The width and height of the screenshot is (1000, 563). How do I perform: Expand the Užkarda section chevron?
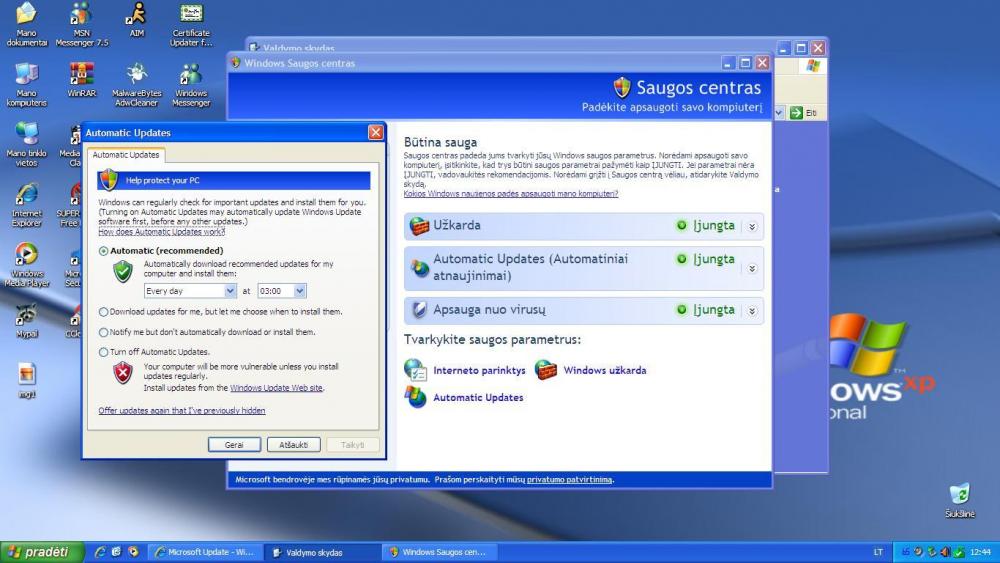coord(752,226)
